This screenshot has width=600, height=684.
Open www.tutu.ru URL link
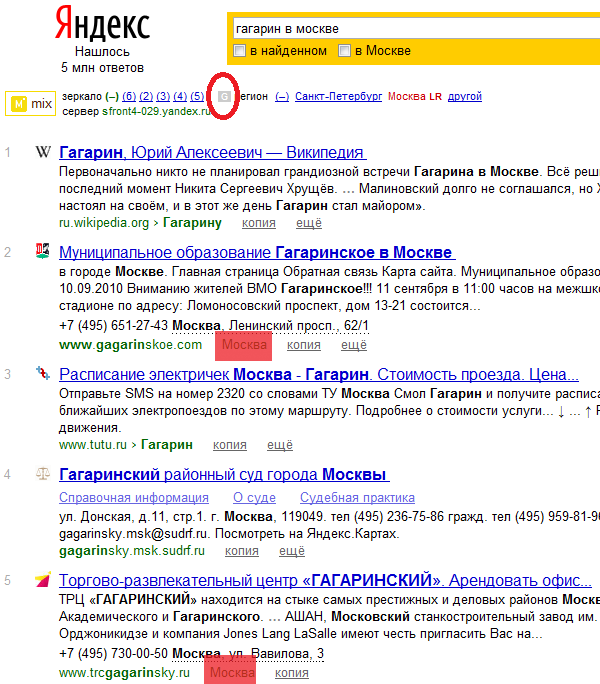[x=93, y=445]
